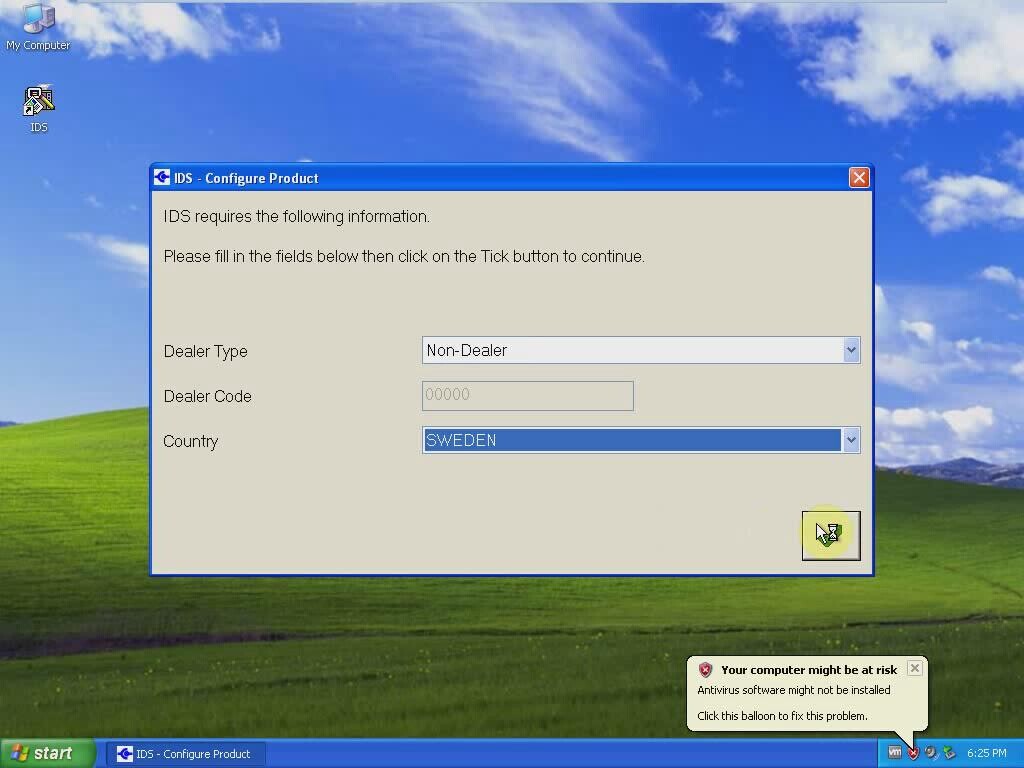Close the IDS Configure Product dialog

[x=859, y=178]
